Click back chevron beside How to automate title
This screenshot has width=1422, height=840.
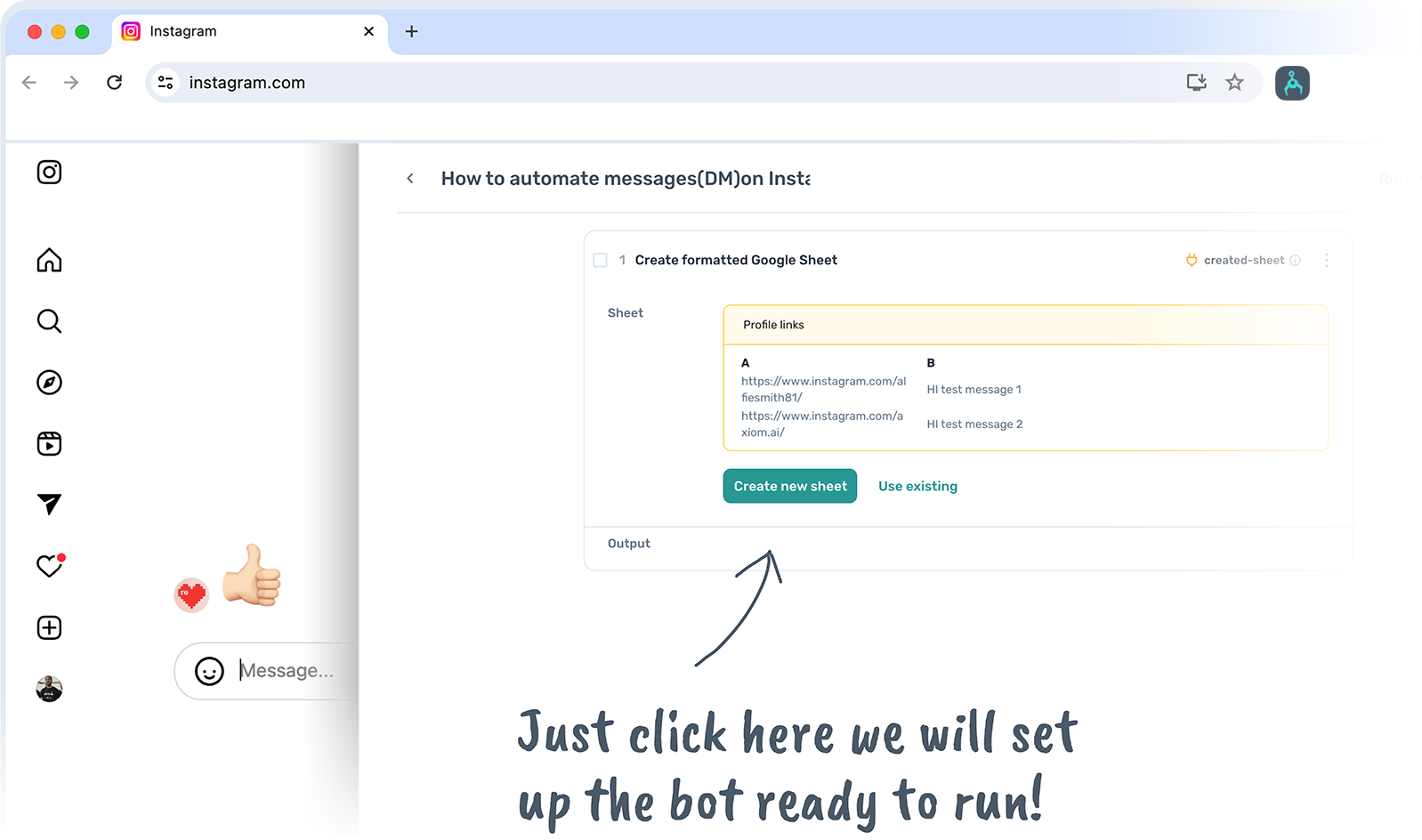coord(410,179)
